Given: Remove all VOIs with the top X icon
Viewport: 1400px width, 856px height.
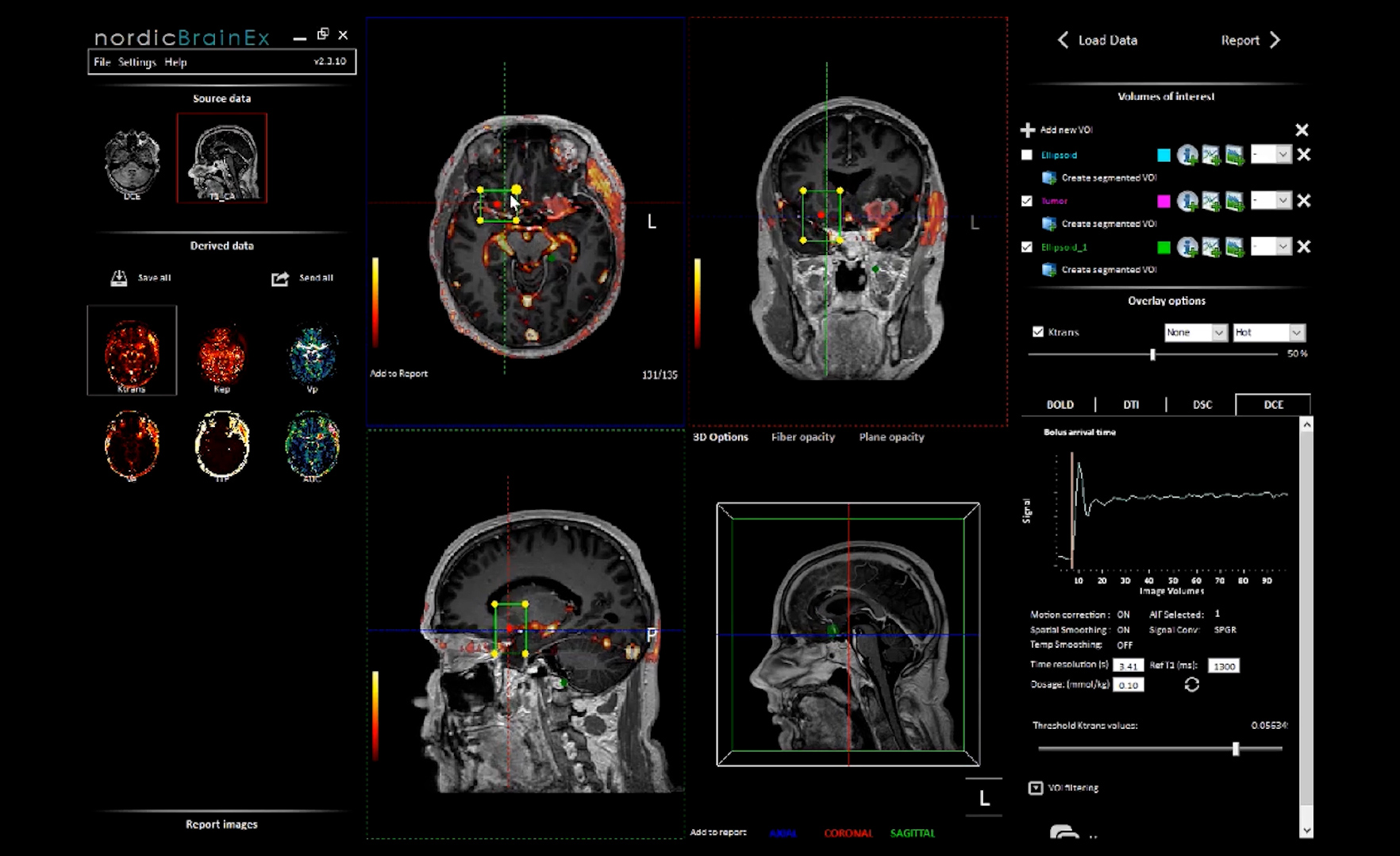Looking at the screenshot, I should [1302, 129].
